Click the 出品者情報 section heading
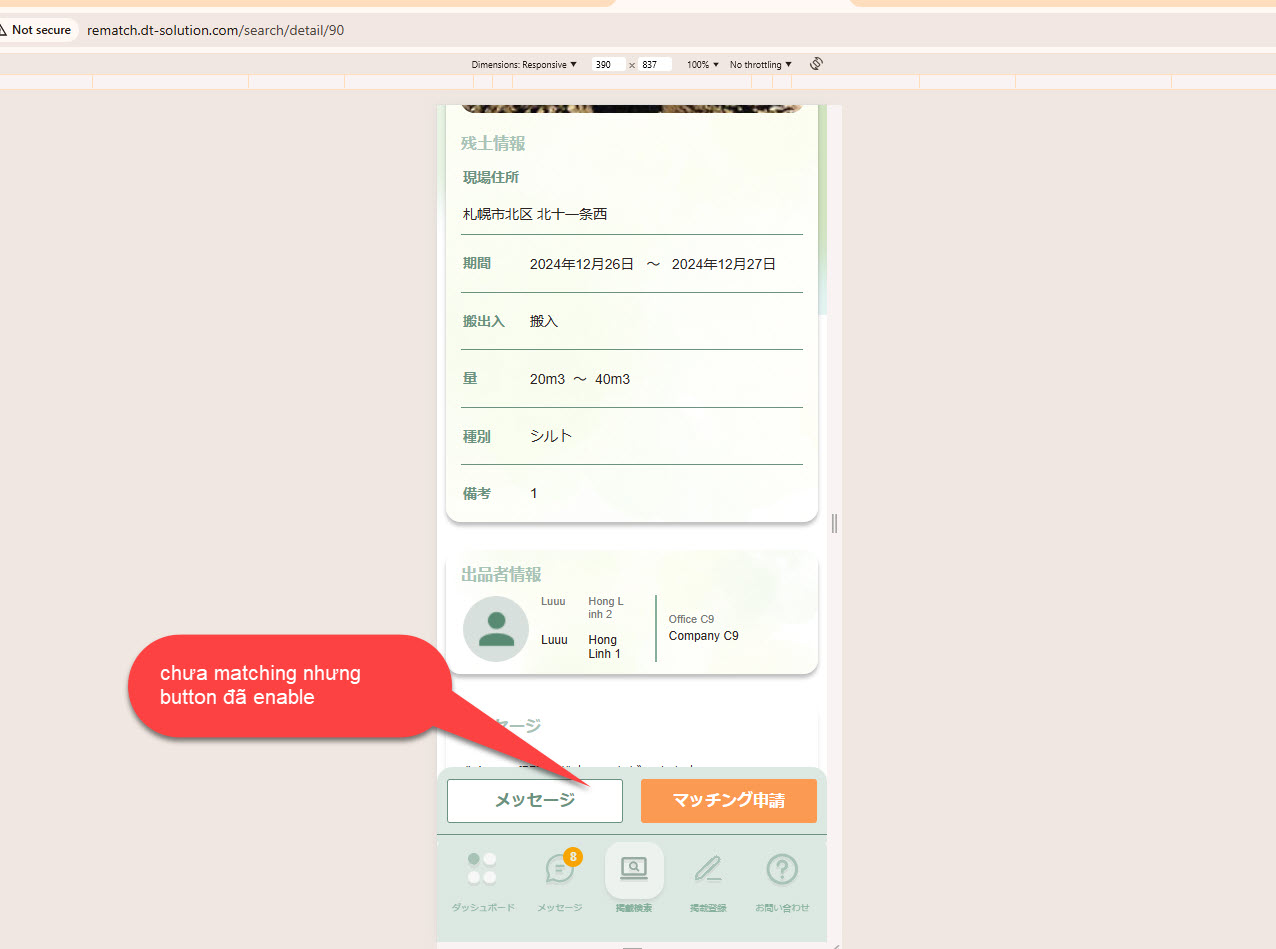 (501, 575)
